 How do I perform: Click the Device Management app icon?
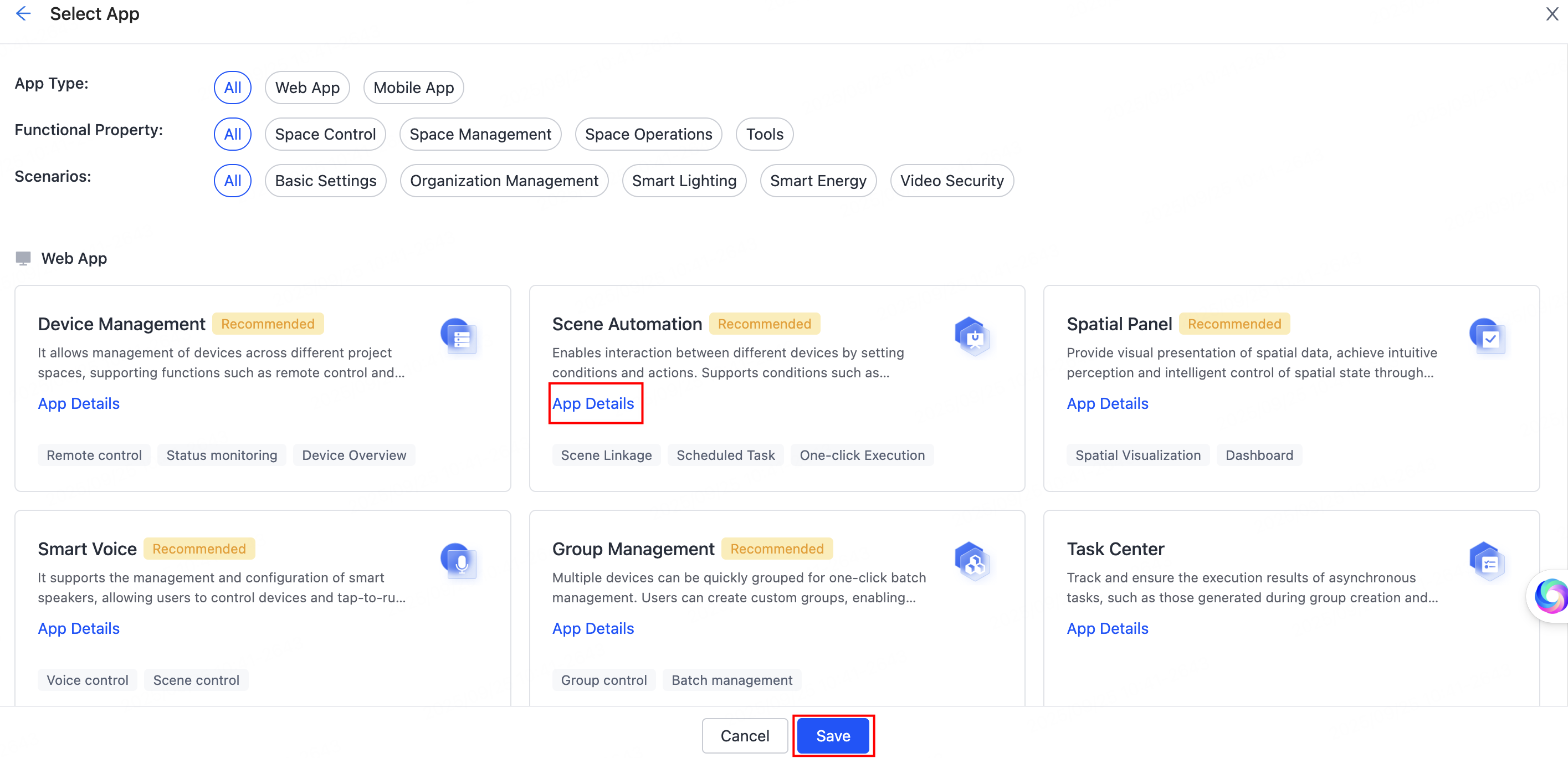(x=460, y=337)
